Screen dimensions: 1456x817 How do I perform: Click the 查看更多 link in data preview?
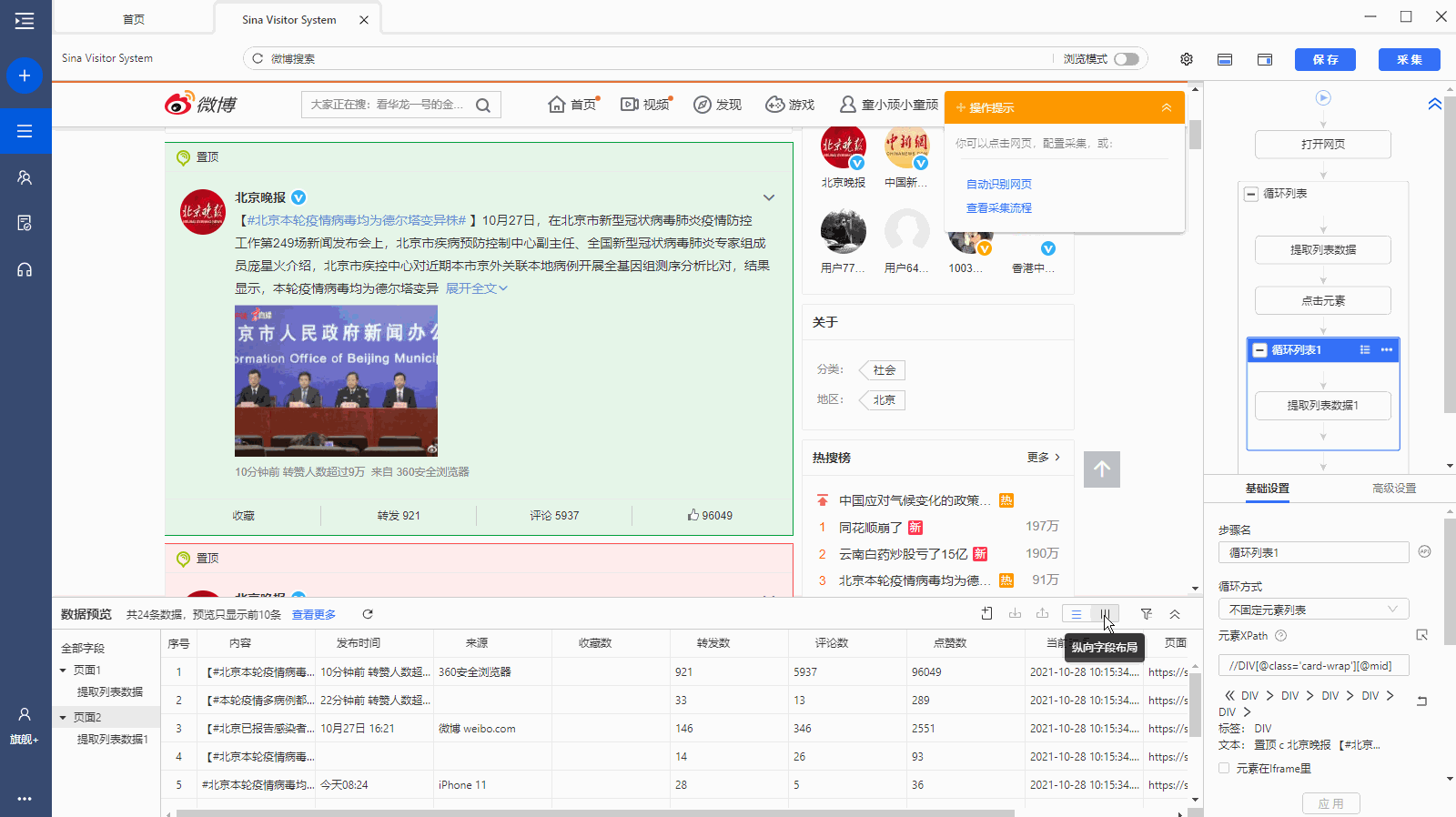coord(314,615)
